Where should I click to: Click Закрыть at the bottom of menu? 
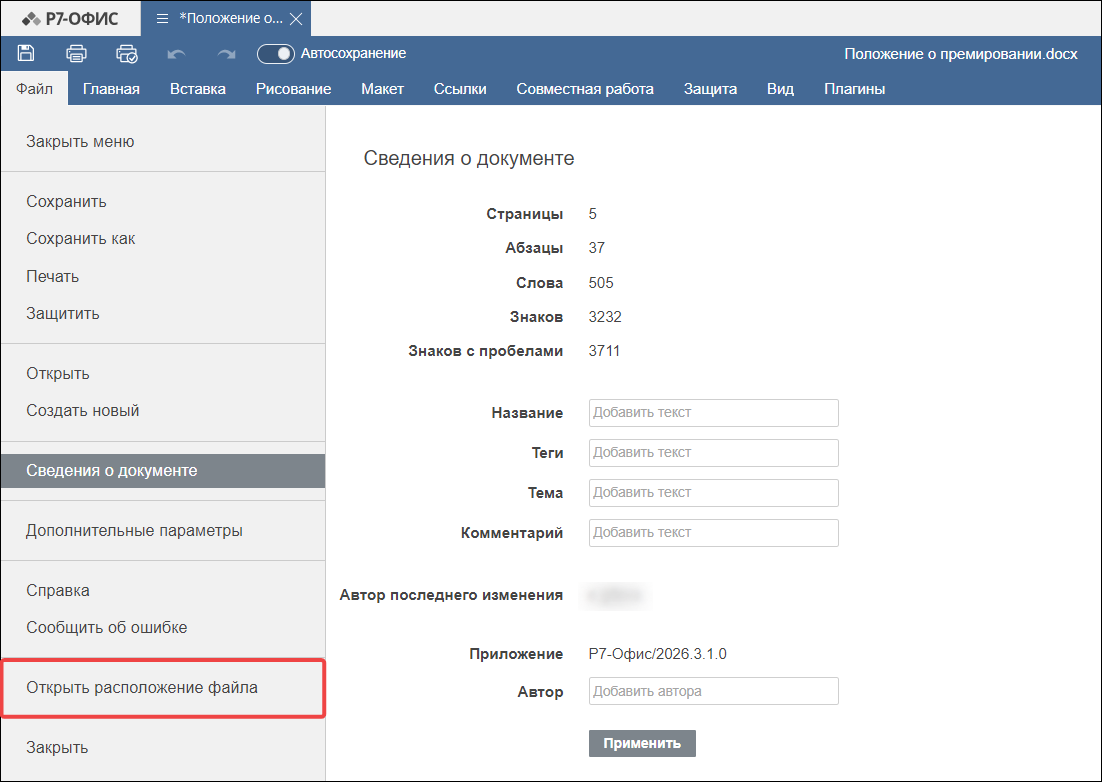pyautogui.click(x=163, y=748)
